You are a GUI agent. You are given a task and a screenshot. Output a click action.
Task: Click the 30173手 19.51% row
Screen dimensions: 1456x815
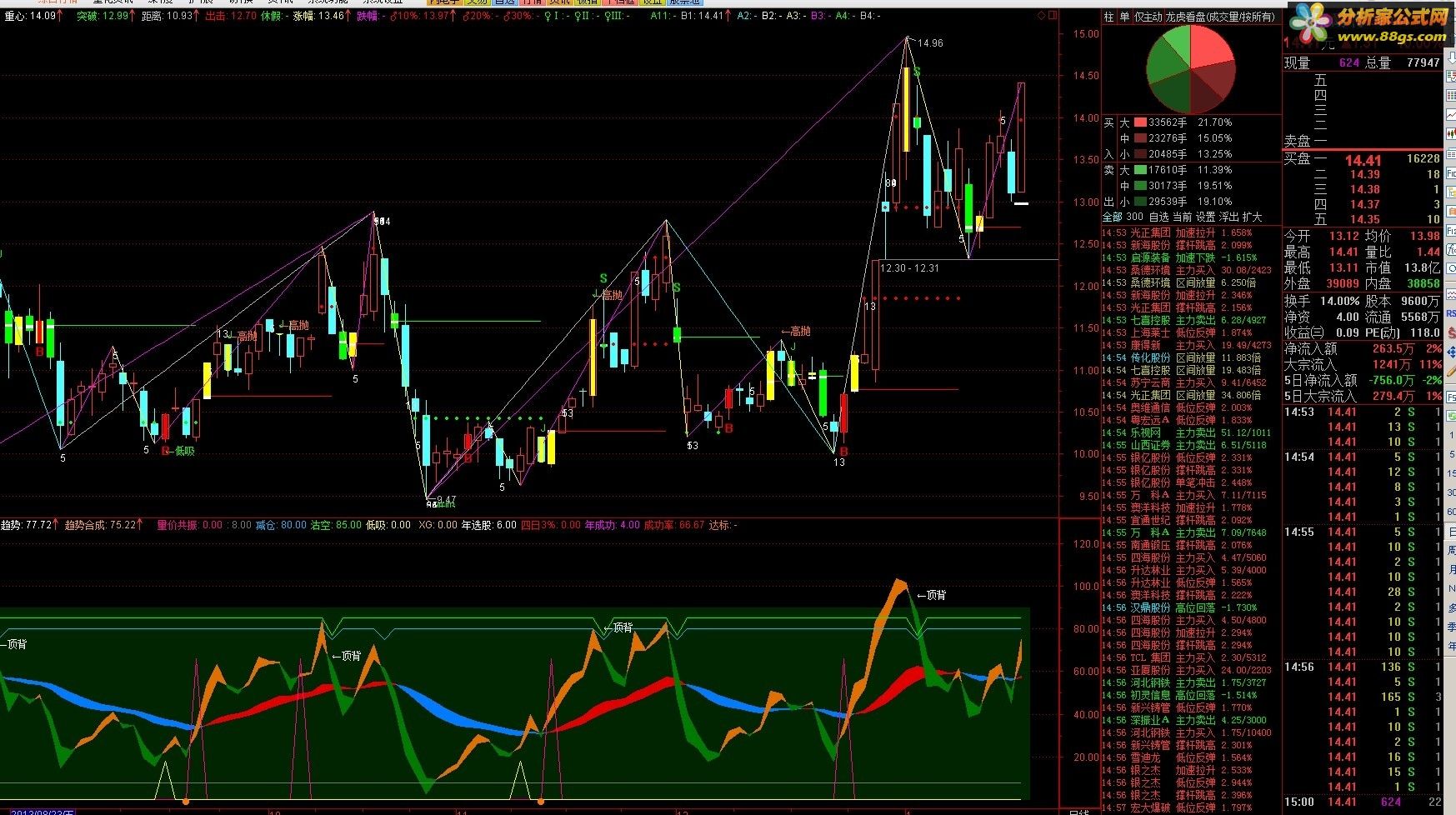tap(1190, 186)
